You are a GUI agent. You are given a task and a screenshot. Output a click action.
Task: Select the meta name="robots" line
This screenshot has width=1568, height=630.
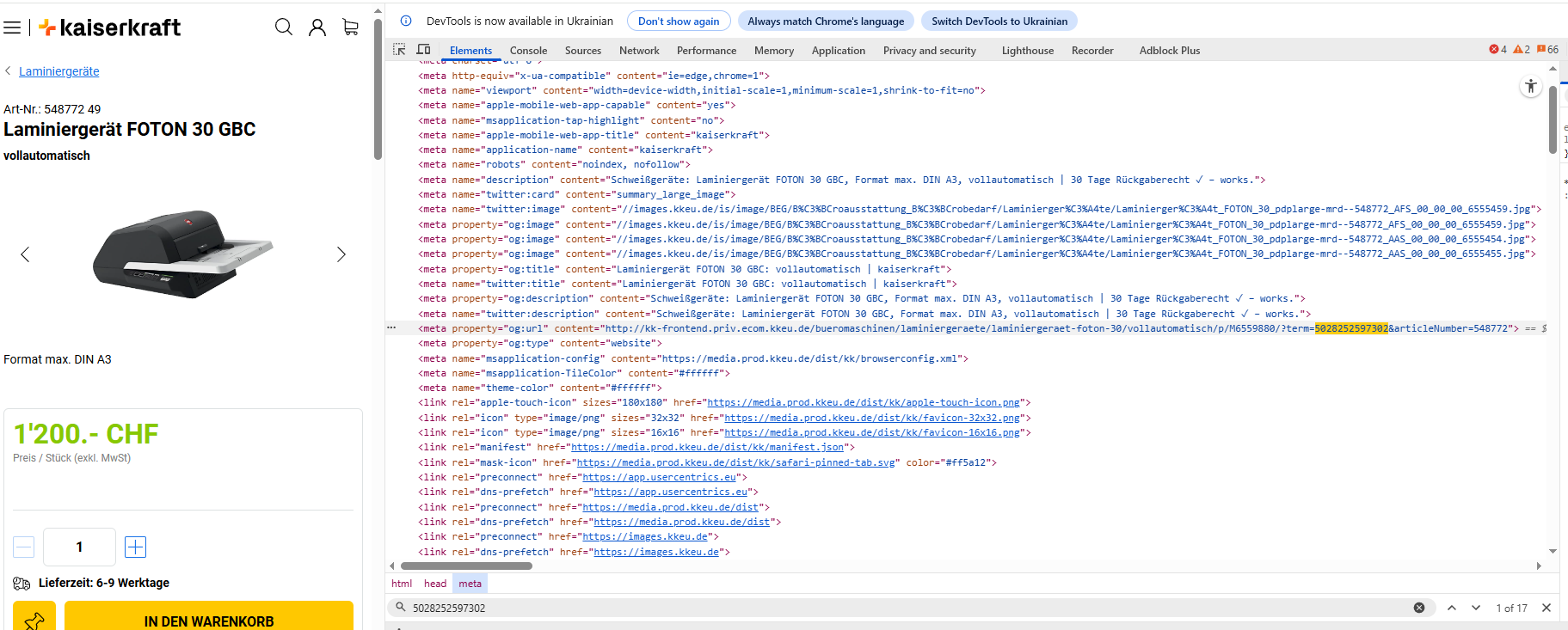(554, 164)
